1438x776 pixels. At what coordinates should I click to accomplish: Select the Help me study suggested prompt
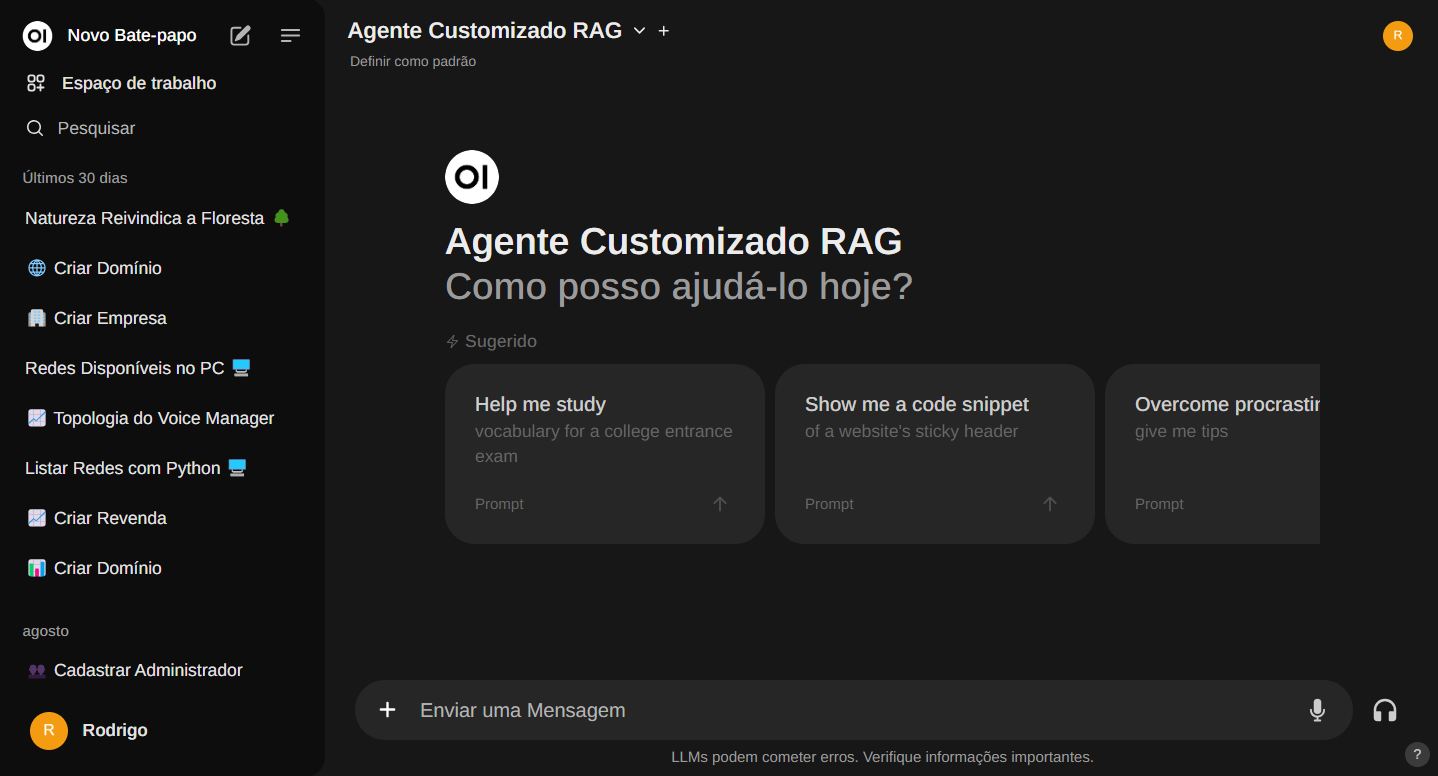pos(604,453)
